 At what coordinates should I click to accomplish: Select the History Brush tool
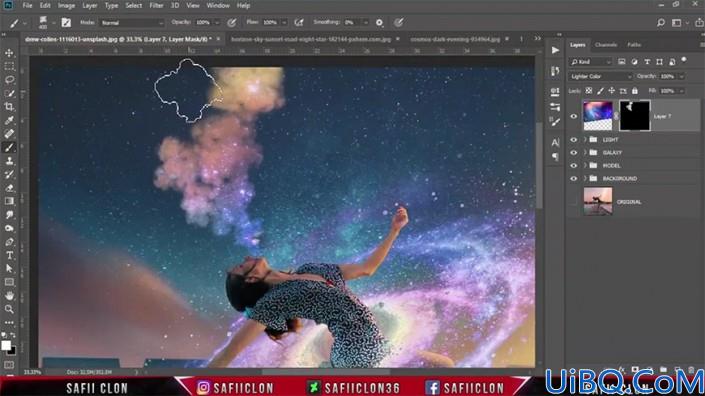(x=9, y=174)
